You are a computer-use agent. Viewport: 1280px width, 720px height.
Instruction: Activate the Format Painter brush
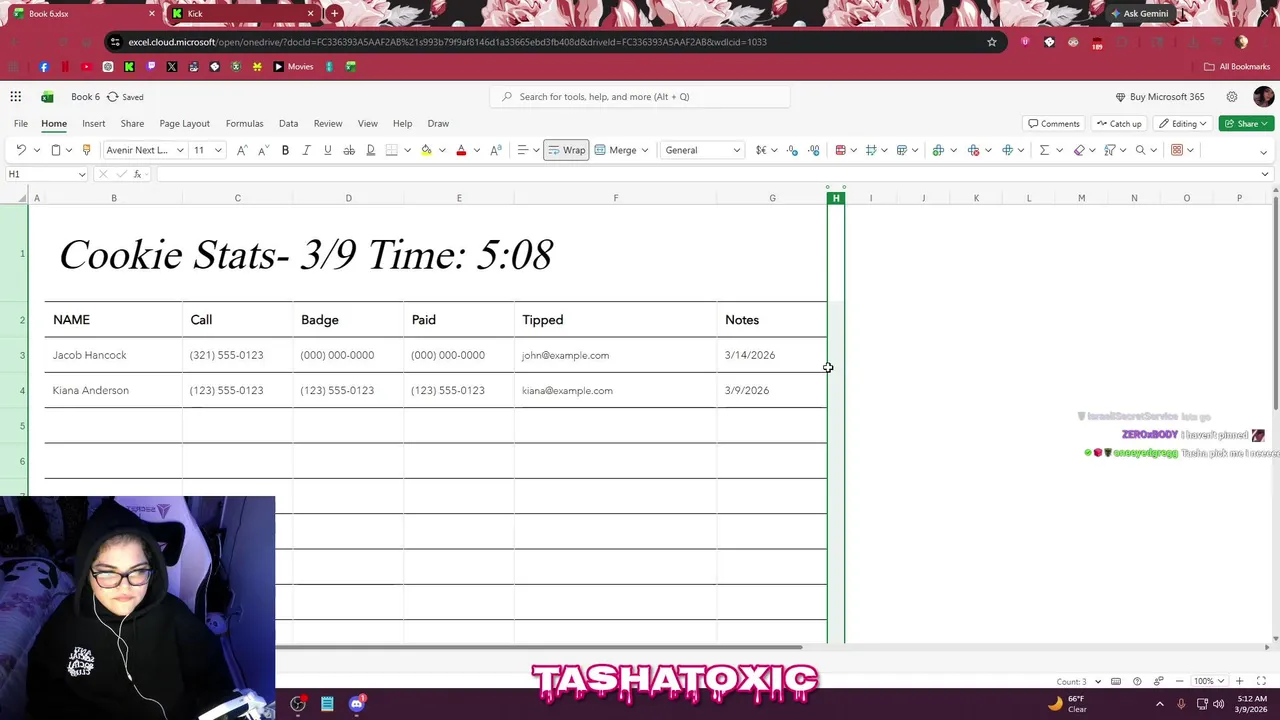pos(86,150)
